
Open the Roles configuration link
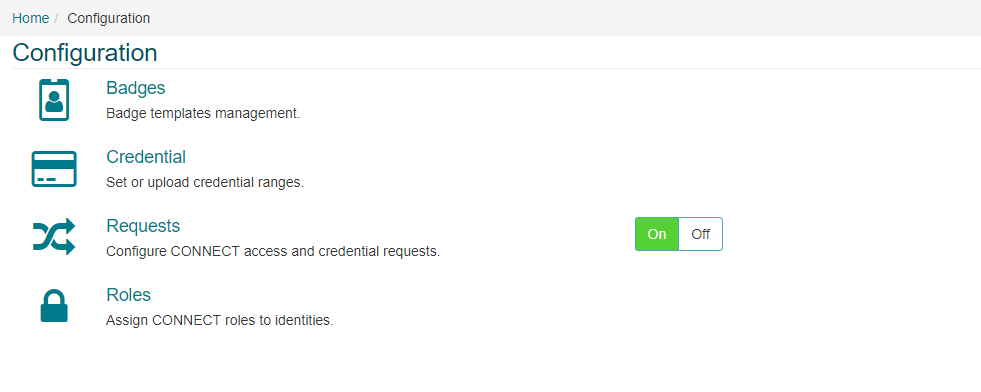[129, 294]
